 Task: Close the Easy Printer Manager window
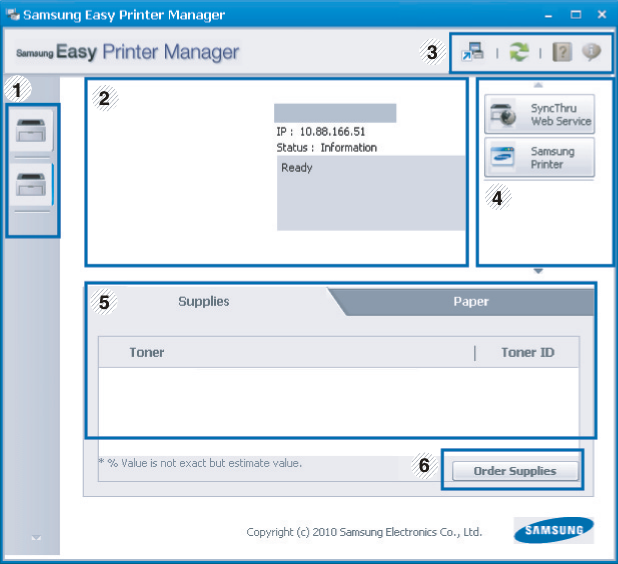[x=602, y=15]
